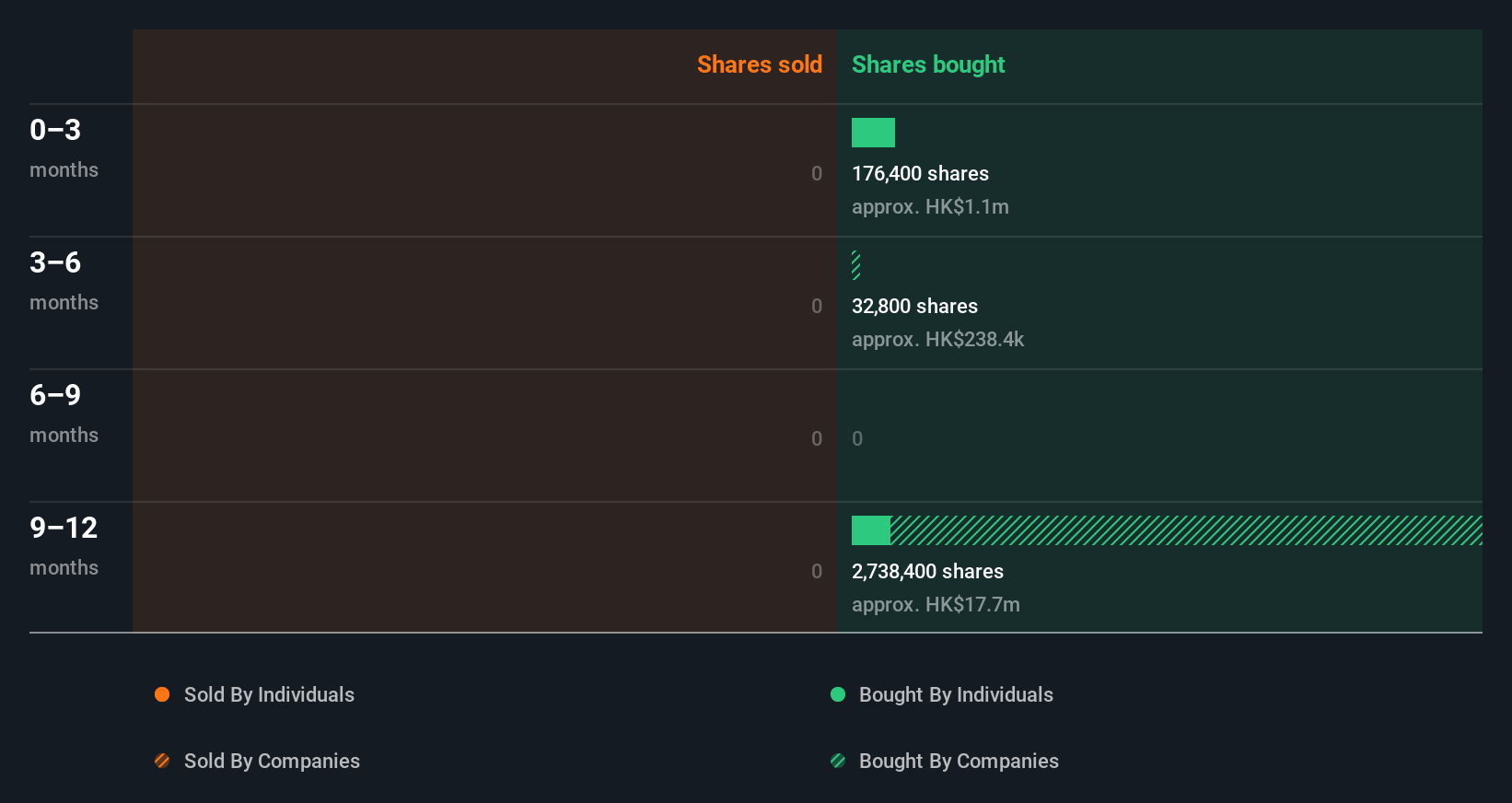Screen dimensions: 1512x803
Task: Click the striped company segment of 9–12 months bar
Action: click(1186, 530)
